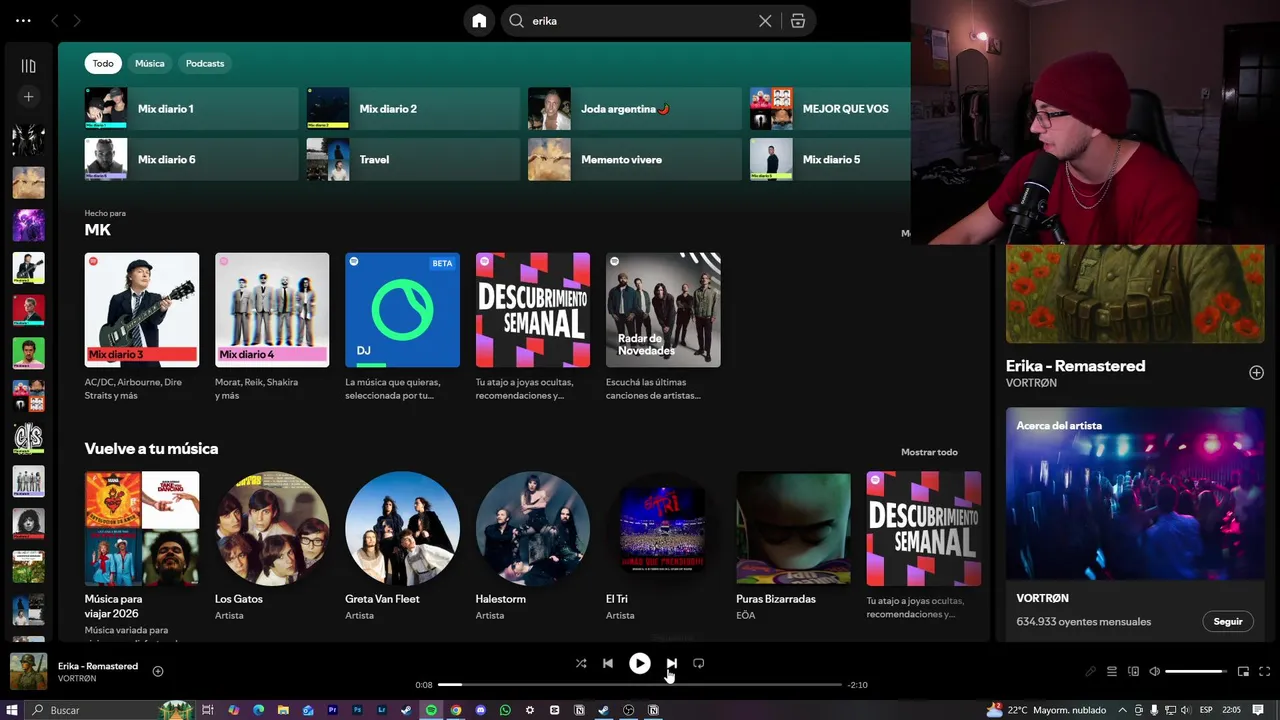Click the MK section heading
This screenshot has height=720, width=1280.
pos(97,230)
